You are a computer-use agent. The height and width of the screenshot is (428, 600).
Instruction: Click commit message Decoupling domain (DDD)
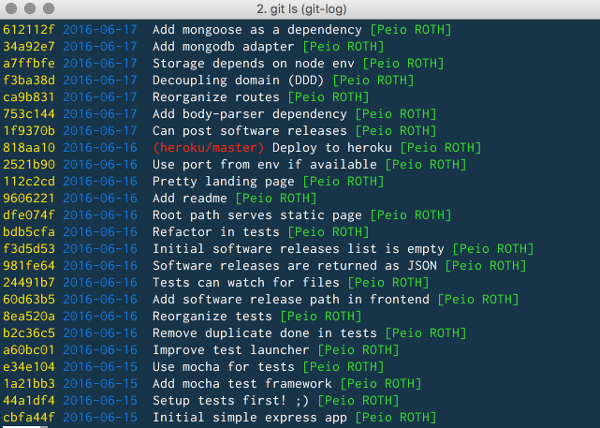238,80
